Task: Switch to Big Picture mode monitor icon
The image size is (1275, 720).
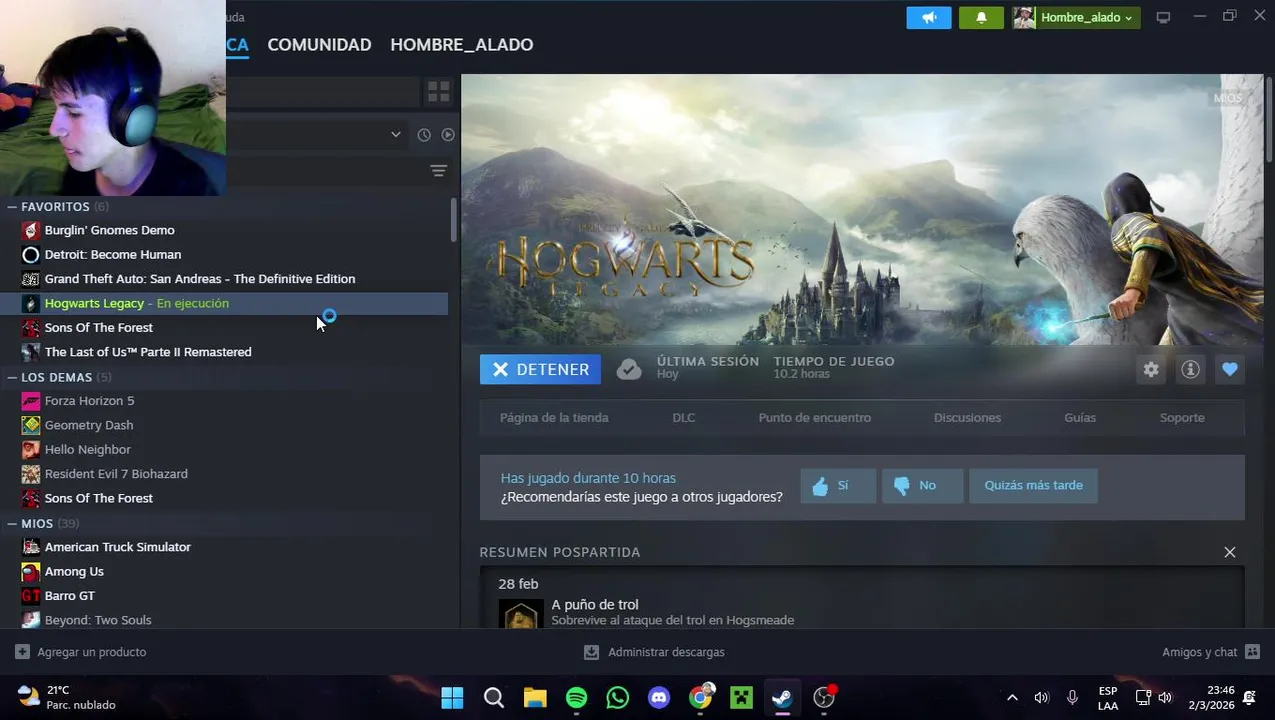Action: 1163,17
